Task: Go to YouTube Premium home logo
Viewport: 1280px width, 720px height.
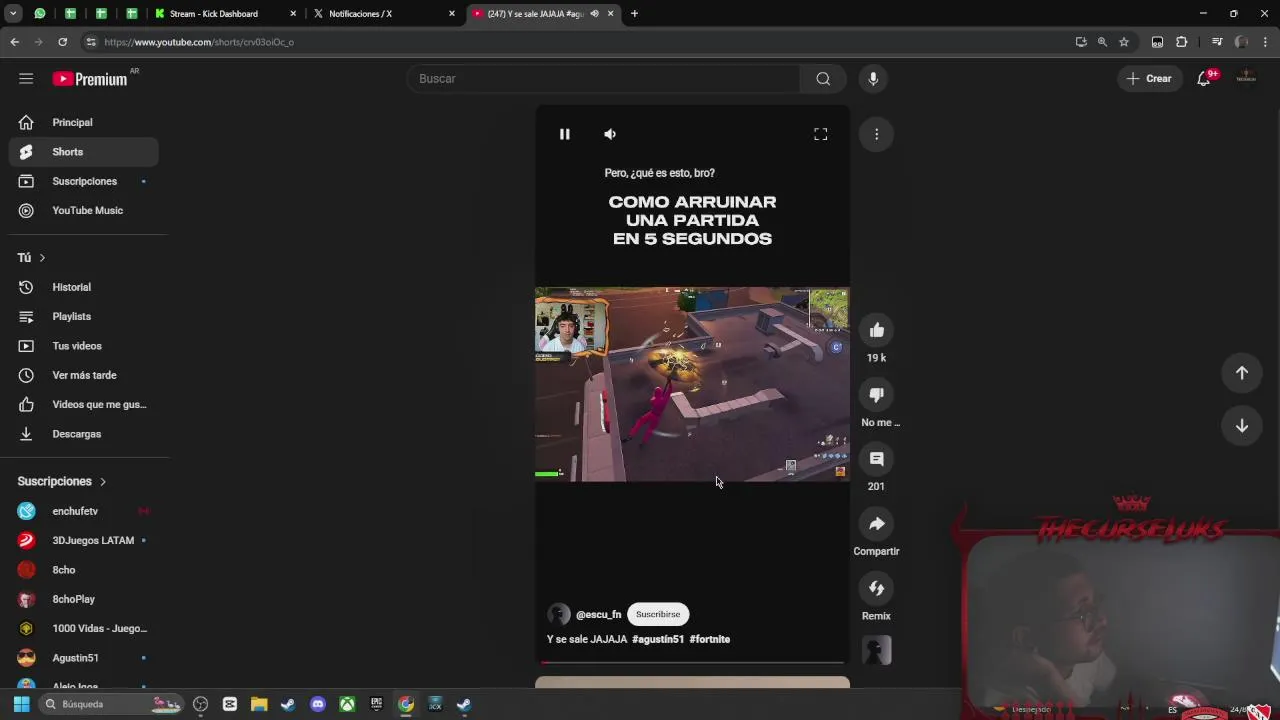Action: [90, 79]
